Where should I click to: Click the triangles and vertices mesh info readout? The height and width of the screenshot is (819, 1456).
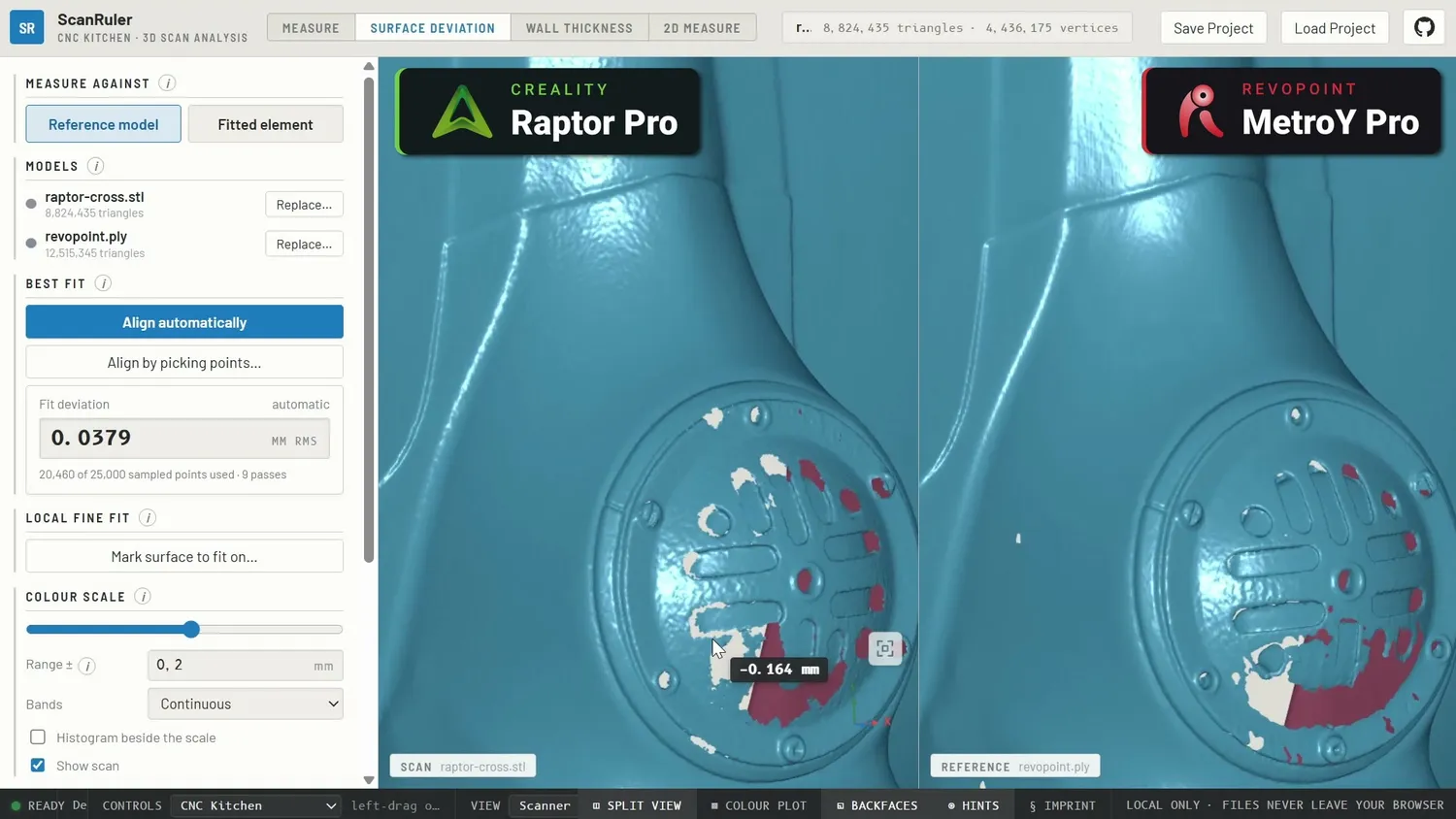(957, 28)
